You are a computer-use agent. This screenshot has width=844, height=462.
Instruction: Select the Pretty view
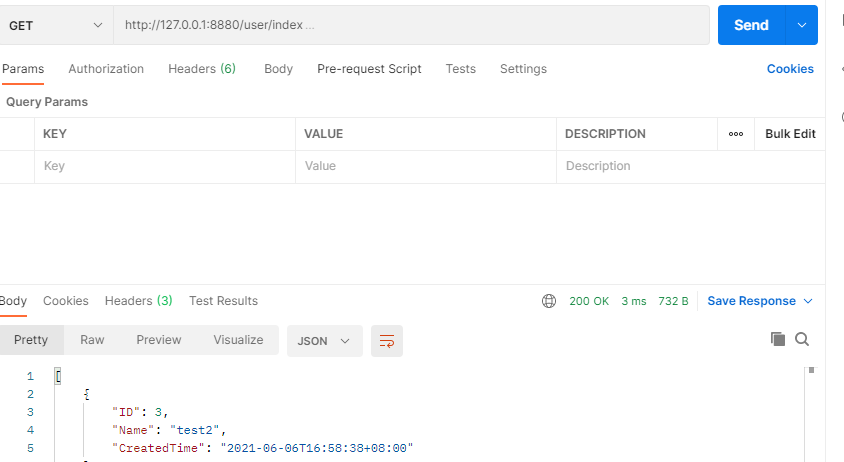(x=31, y=340)
